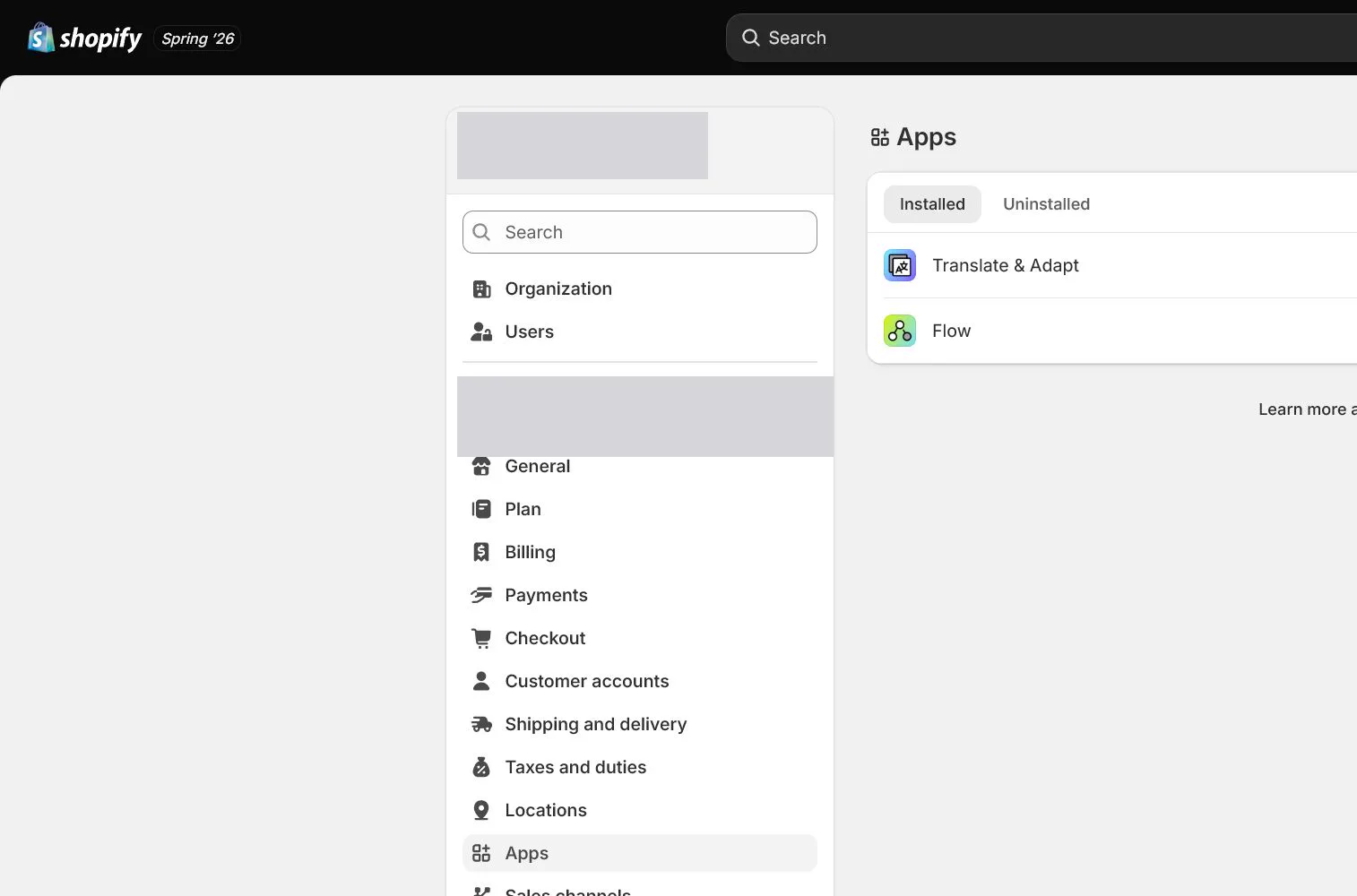Click the Locations pin icon
Image resolution: width=1357 pixels, height=896 pixels.
(x=481, y=810)
